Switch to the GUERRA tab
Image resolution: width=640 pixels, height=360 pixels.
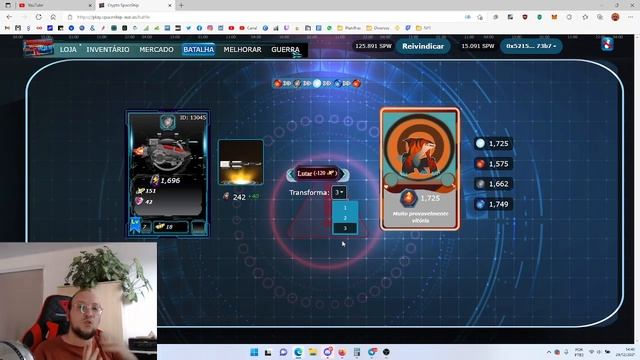285,49
